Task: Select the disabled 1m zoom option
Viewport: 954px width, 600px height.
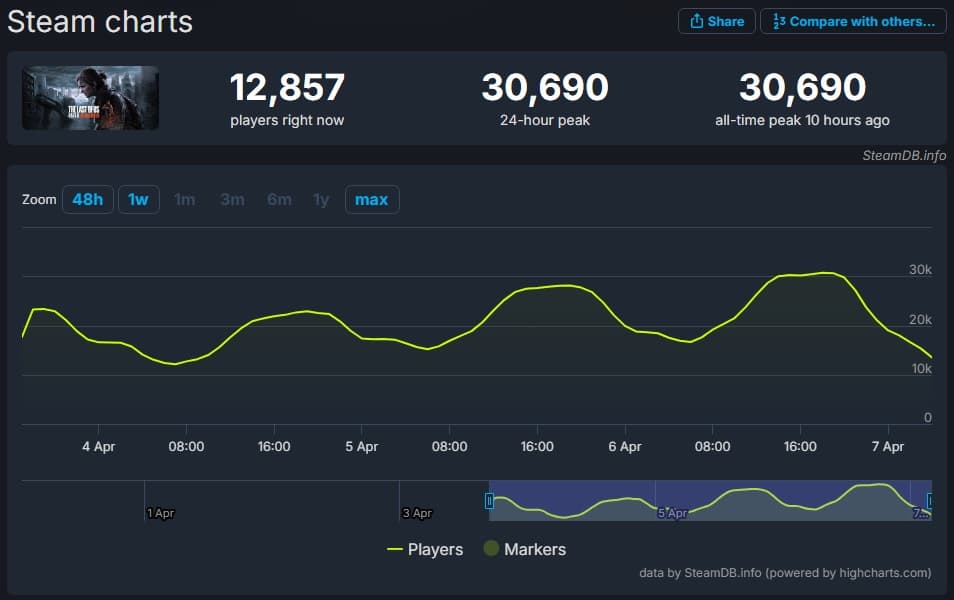Action: point(185,200)
